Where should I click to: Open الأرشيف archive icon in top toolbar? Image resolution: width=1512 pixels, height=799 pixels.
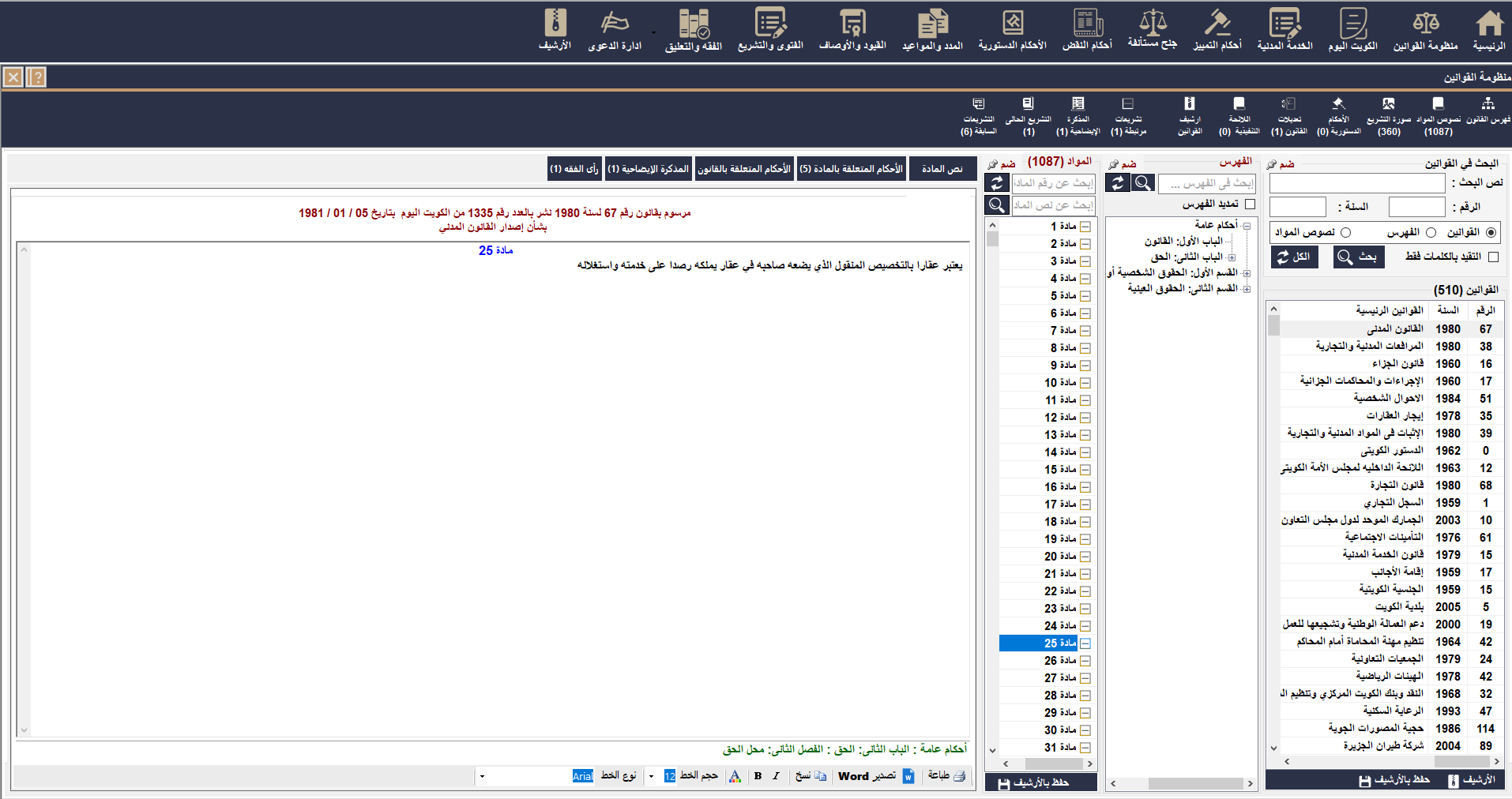click(x=555, y=29)
